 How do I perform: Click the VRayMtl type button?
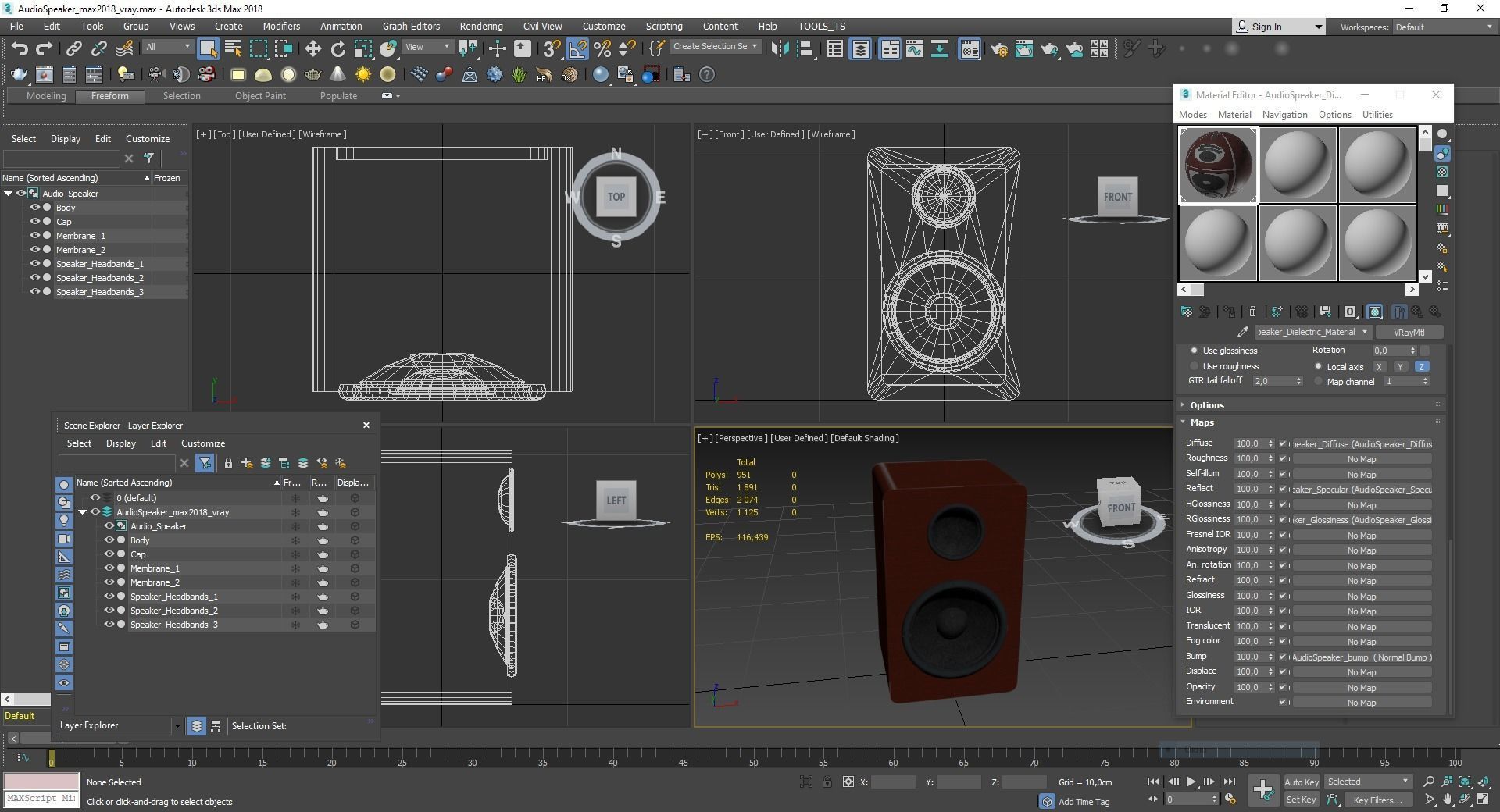click(x=1409, y=332)
